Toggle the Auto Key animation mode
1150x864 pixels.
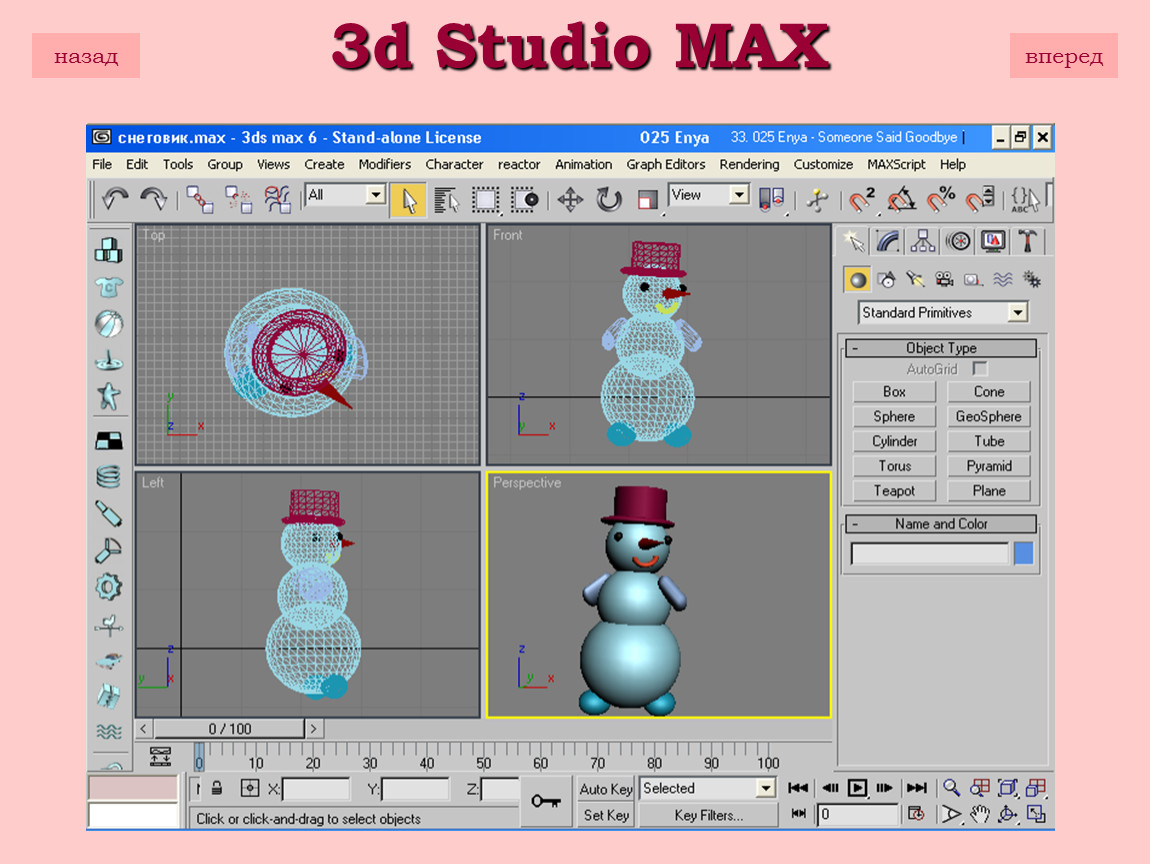[606, 788]
